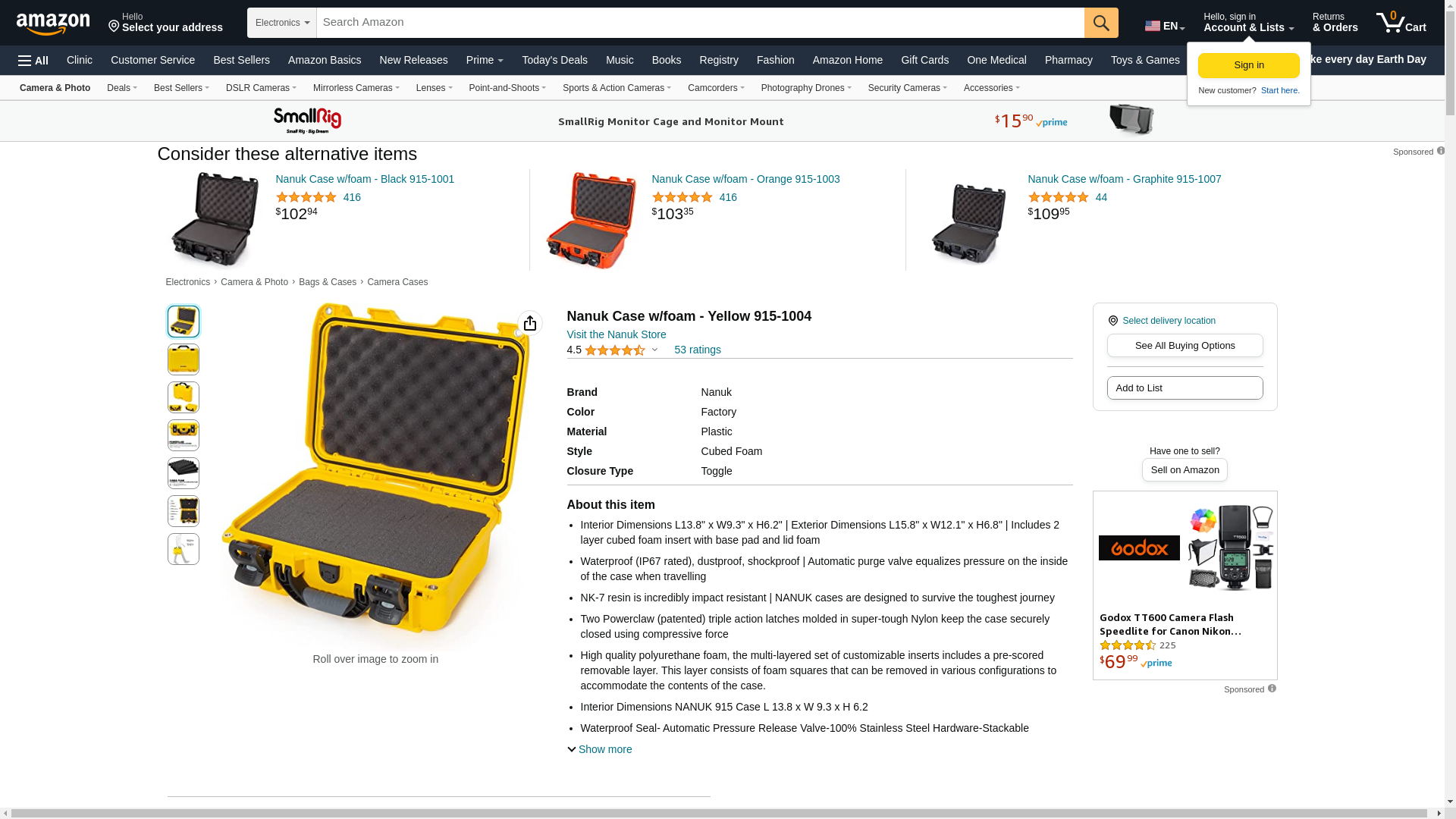Click inside the Search Amazon field
Screen dimensions: 1456x819
(700, 23)
